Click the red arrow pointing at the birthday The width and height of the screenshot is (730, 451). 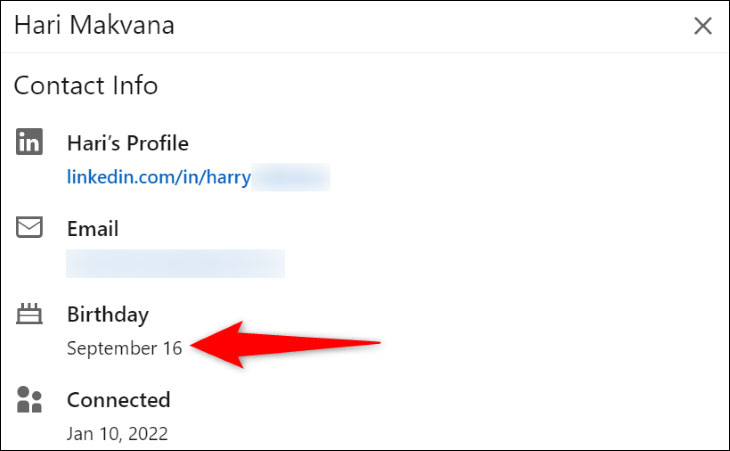[x=288, y=344]
